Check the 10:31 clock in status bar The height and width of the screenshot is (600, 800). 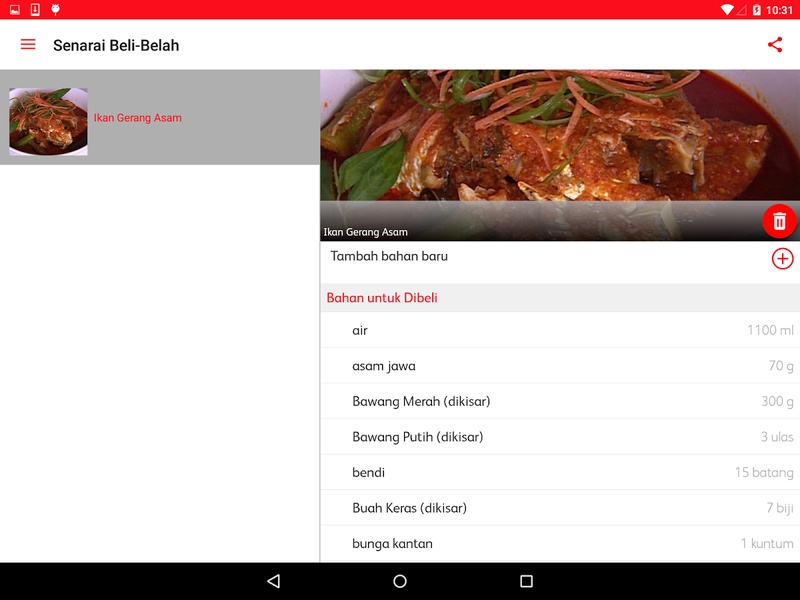[780, 10]
